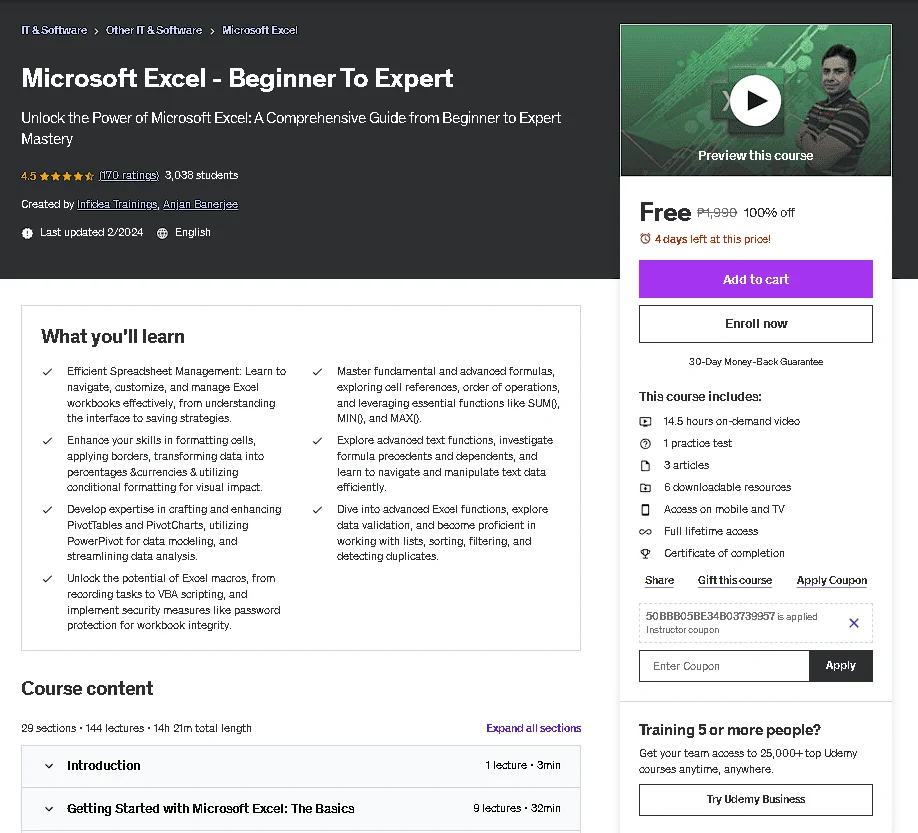Remove the applied coupon with the X icon
918x833 pixels.
point(854,623)
